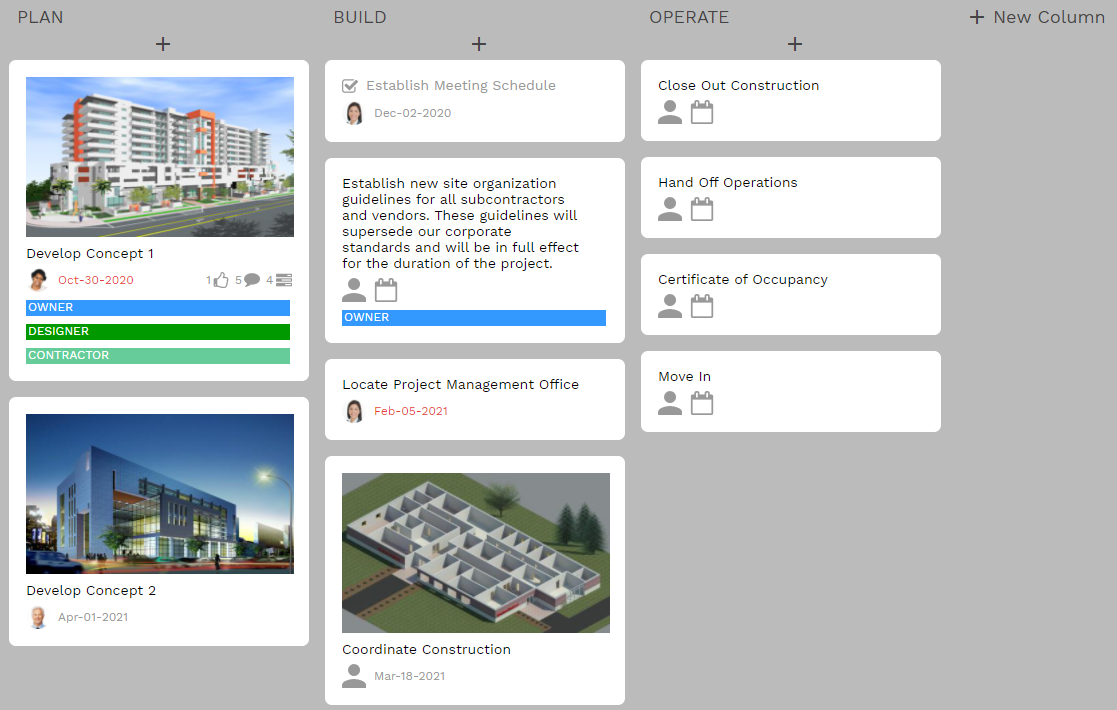The width and height of the screenshot is (1117, 710).
Task: Click the Coordinate Construction floorplan image
Action: pyautogui.click(x=475, y=552)
